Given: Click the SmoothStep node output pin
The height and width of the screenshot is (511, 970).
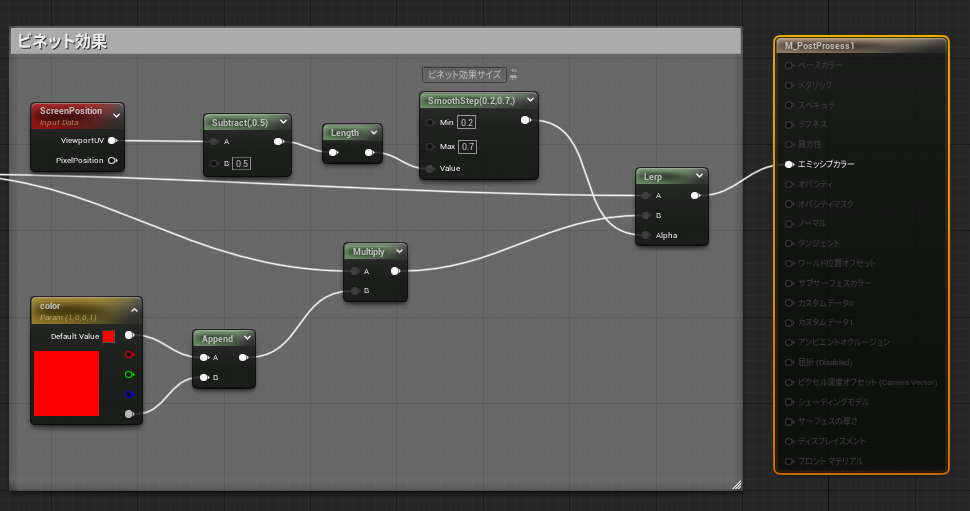Looking at the screenshot, I should [x=526, y=120].
